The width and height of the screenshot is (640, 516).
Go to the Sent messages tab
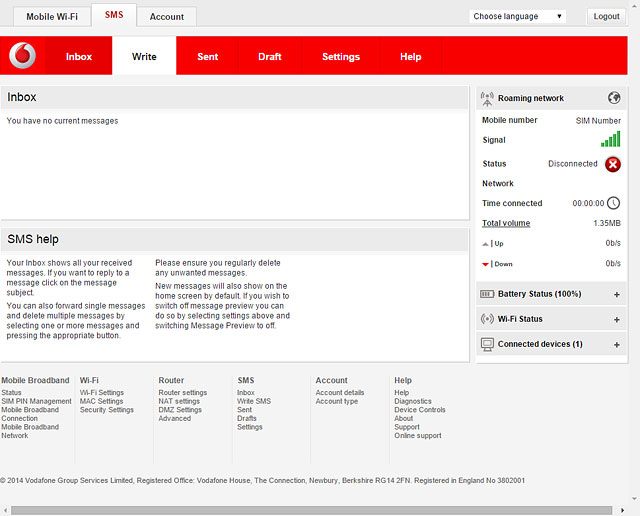point(208,57)
